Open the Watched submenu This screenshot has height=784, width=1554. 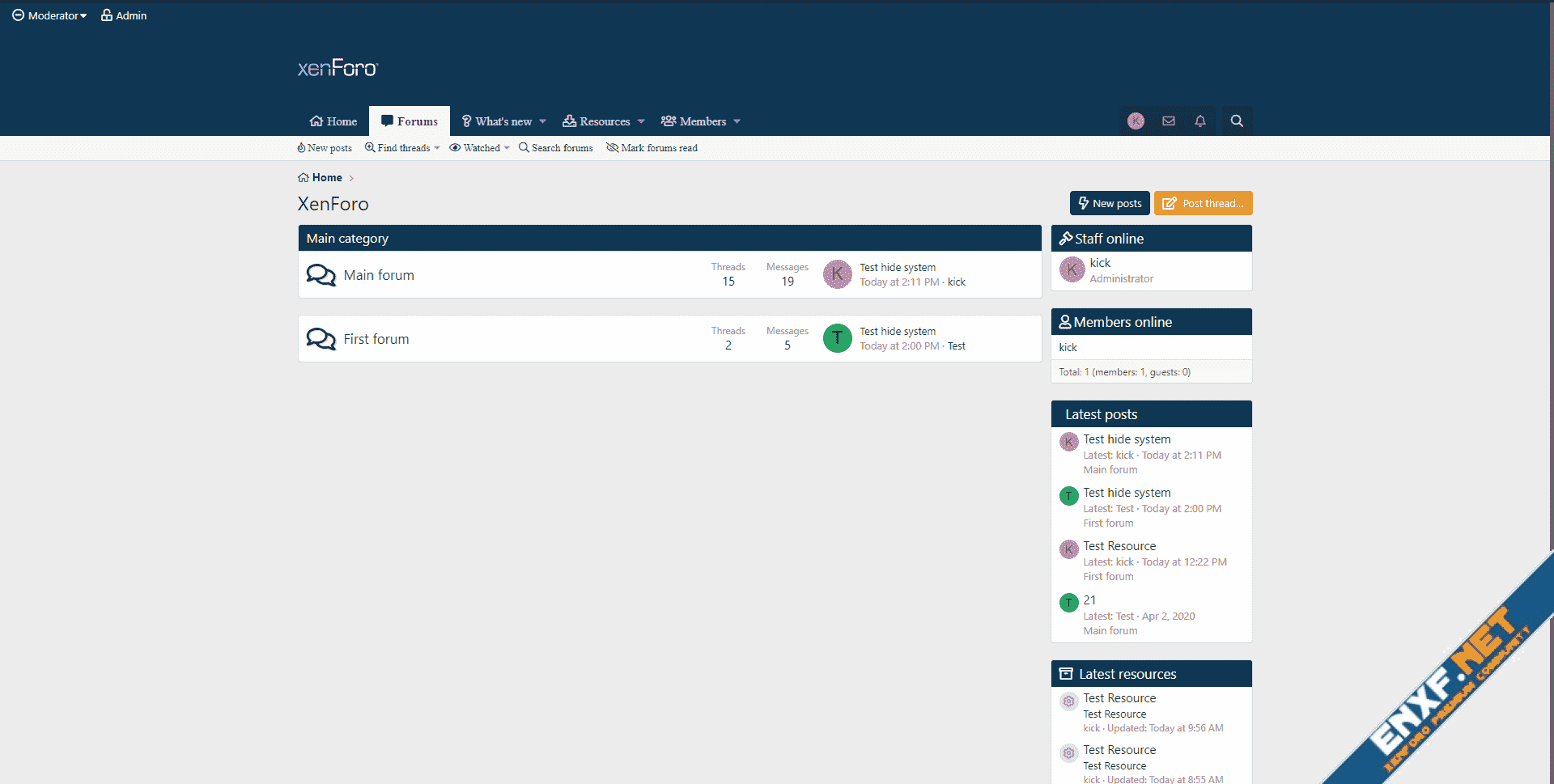[x=480, y=148]
